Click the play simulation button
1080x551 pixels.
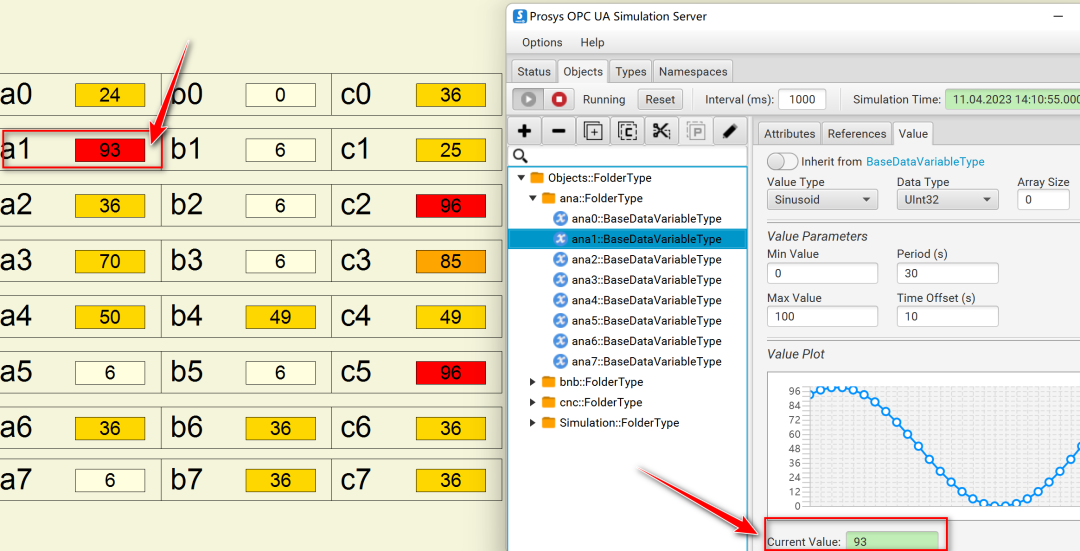[528, 99]
